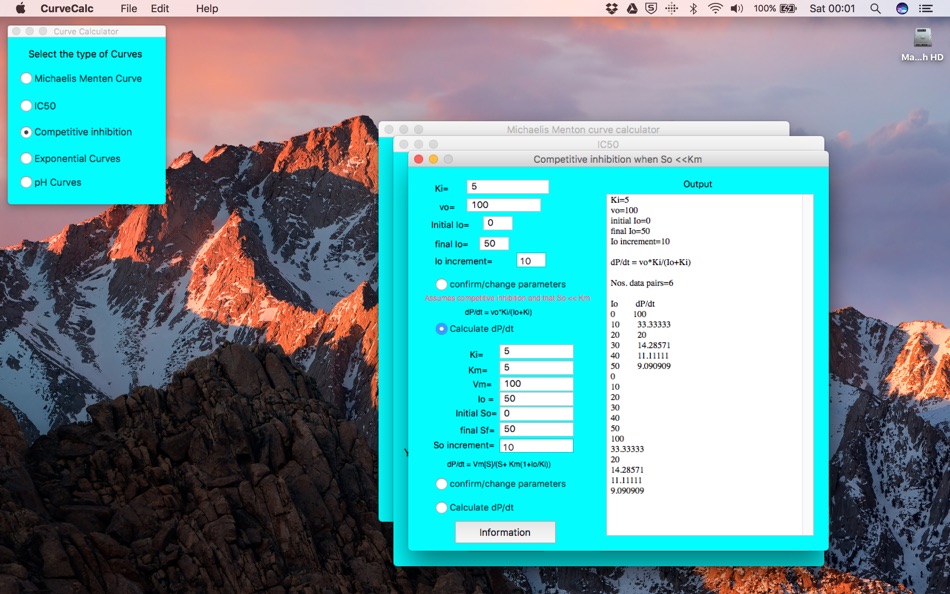The height and width of the screenshot is (594, 950).
Task: Open the Wi-Fi status menu
Action: (x=715, y=8)
